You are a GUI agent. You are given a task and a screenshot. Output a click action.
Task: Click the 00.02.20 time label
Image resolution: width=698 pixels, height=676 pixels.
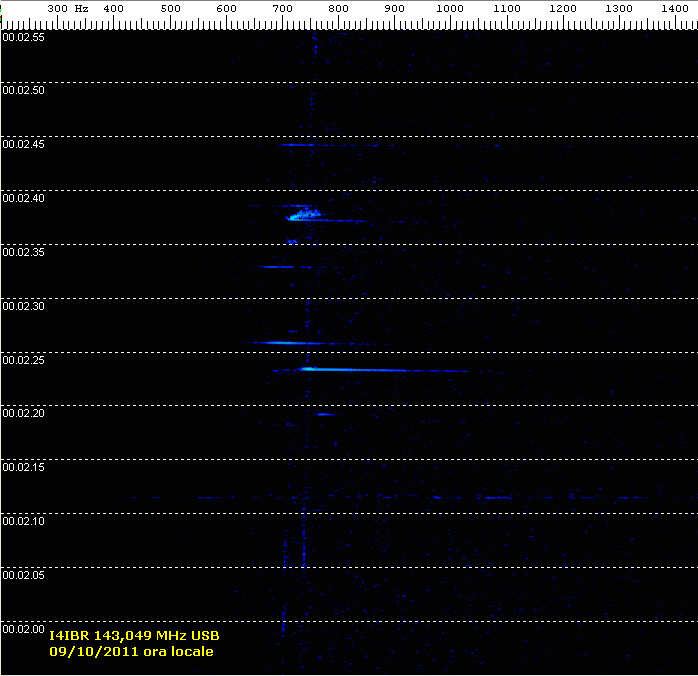(x=24, y=413)
